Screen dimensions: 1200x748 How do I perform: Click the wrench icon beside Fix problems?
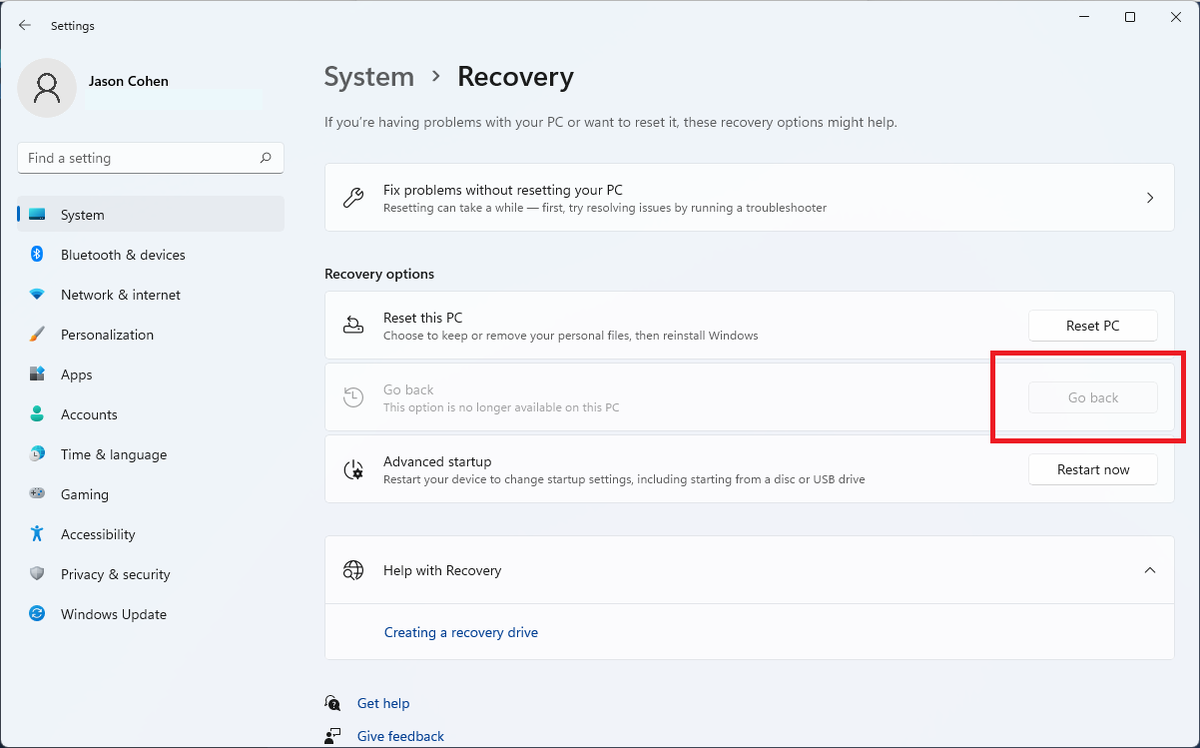353,197
